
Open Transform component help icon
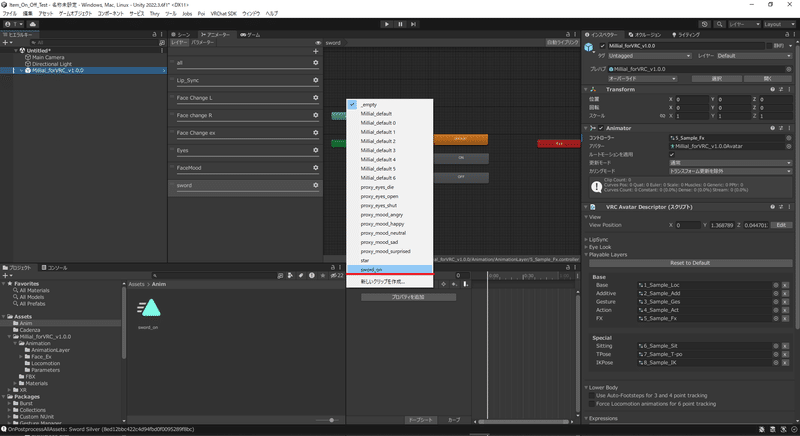772,89
